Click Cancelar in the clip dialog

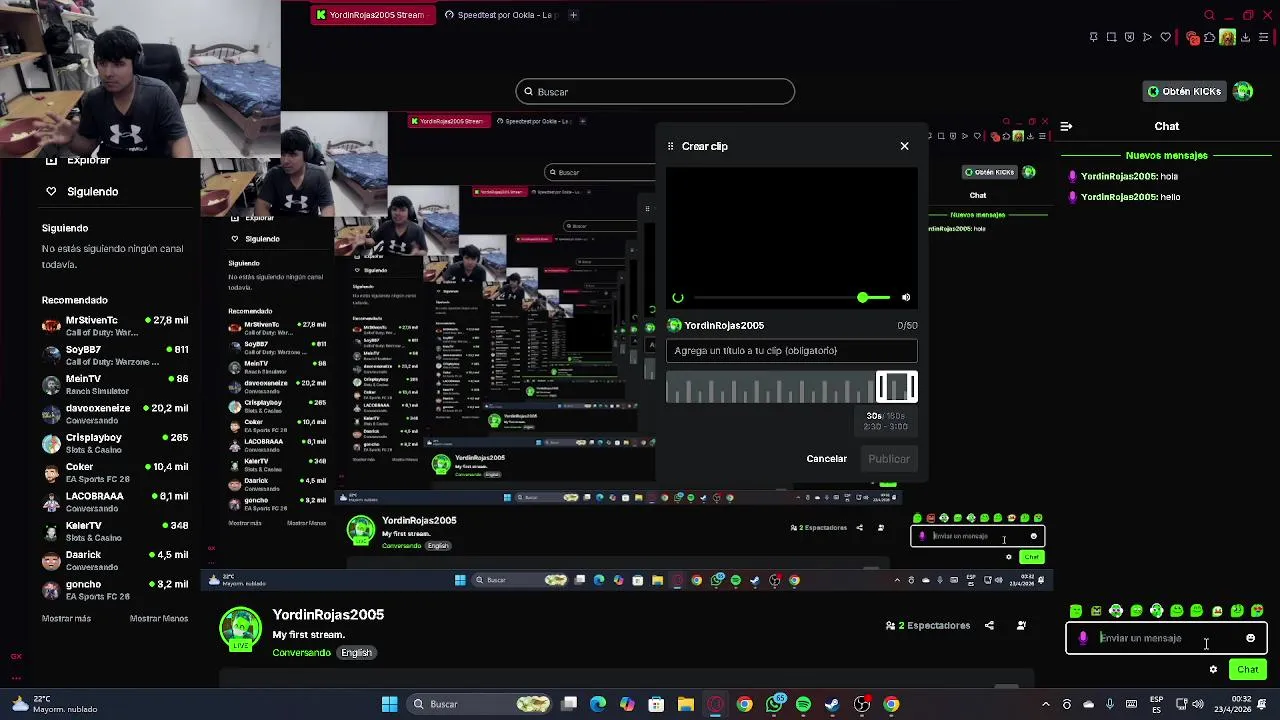click(x=826, y=459)
